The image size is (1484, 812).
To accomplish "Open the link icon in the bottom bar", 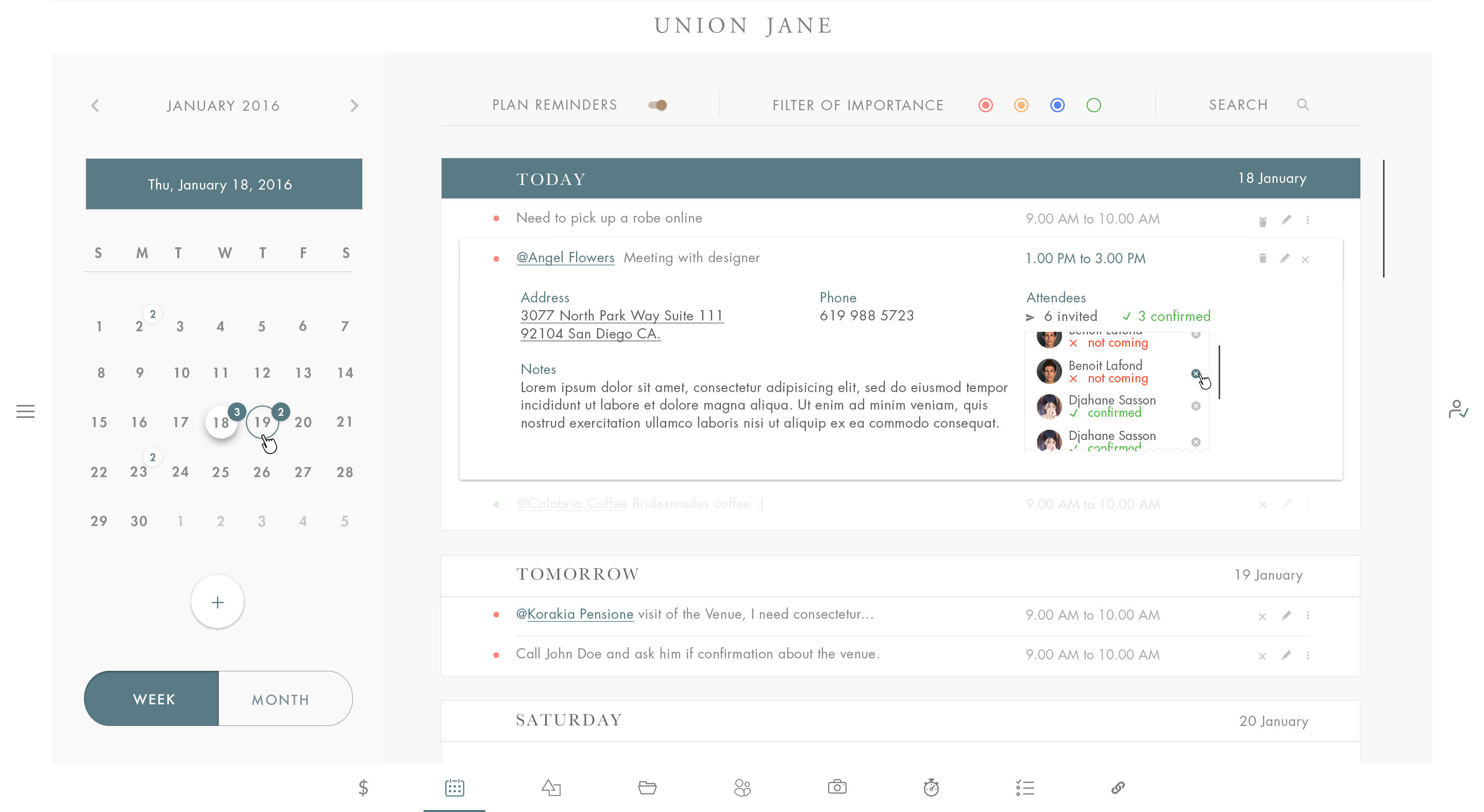I will click(x=1118, y=787).
